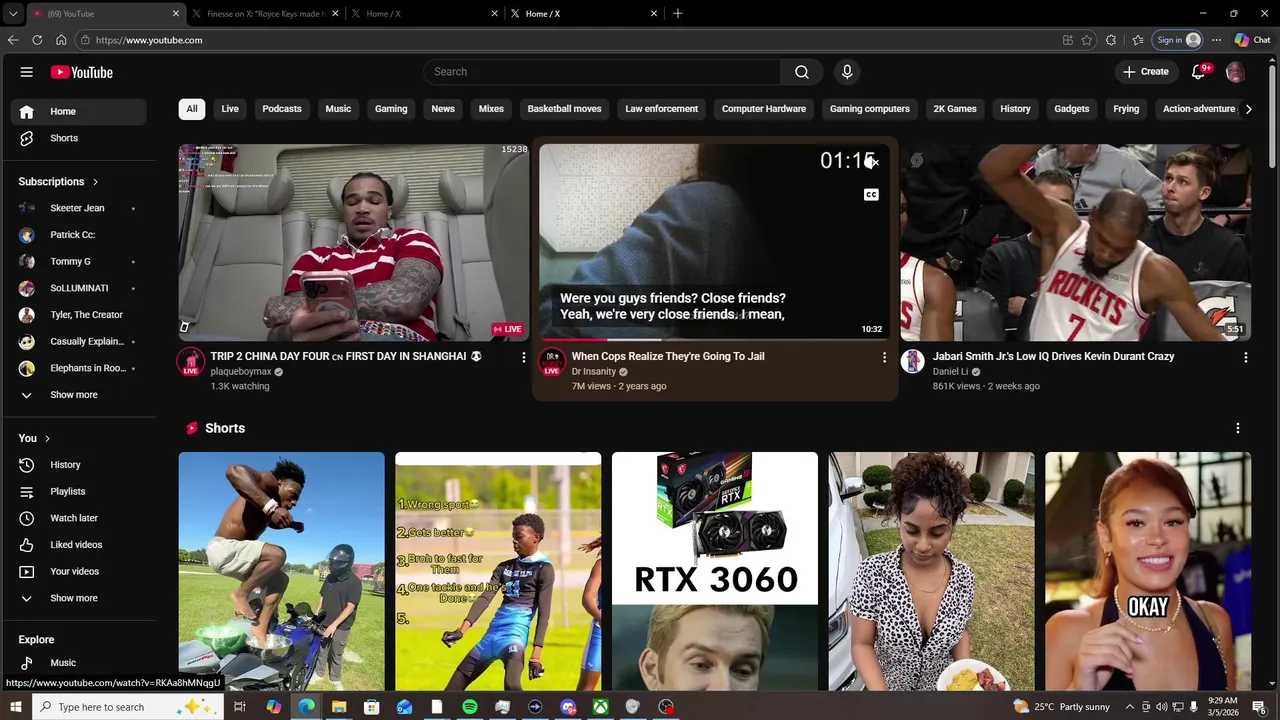Open the notifications bell

(x=1199, y=72)
